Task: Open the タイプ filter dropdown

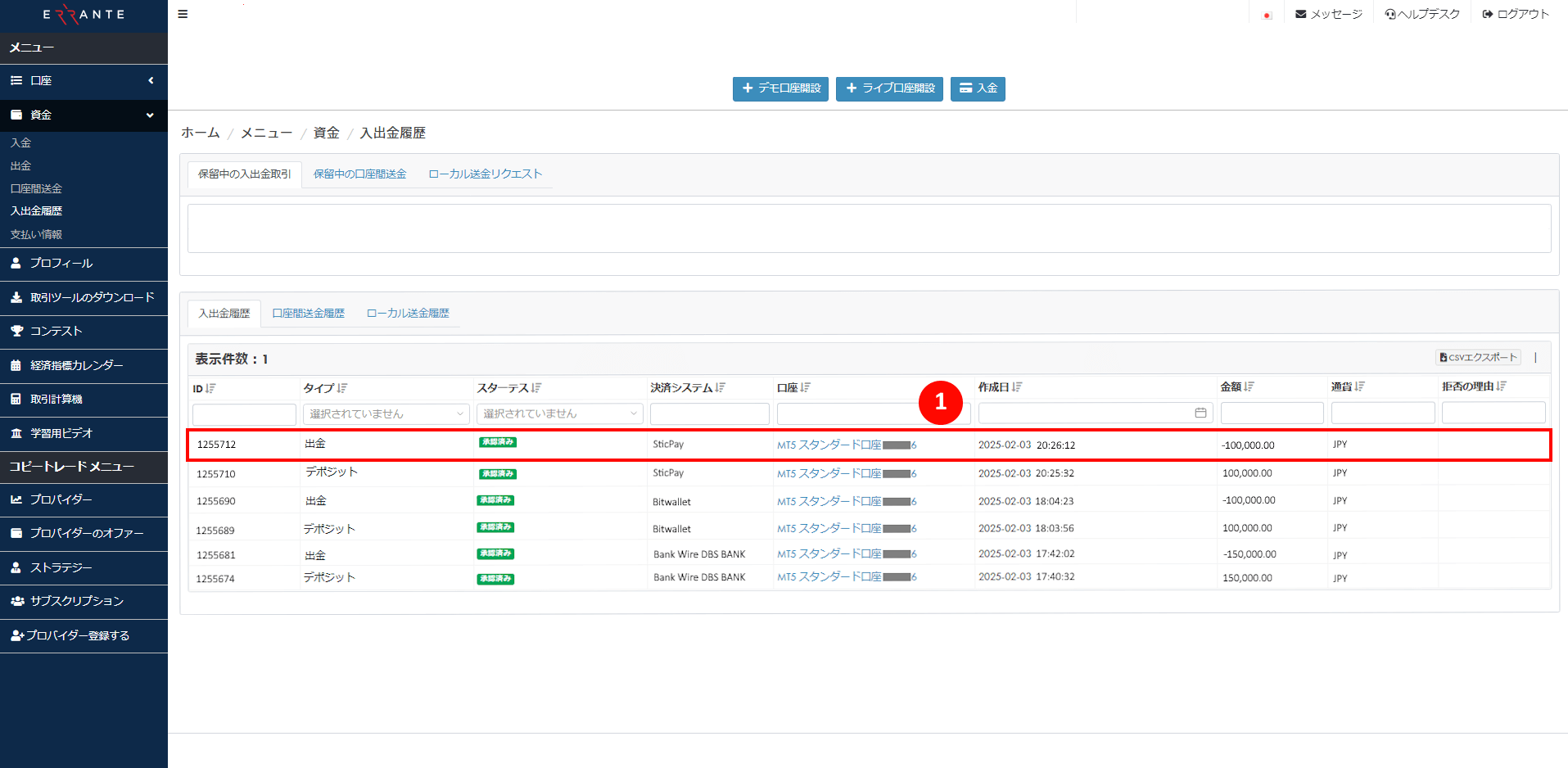Action: click(385, 413)
